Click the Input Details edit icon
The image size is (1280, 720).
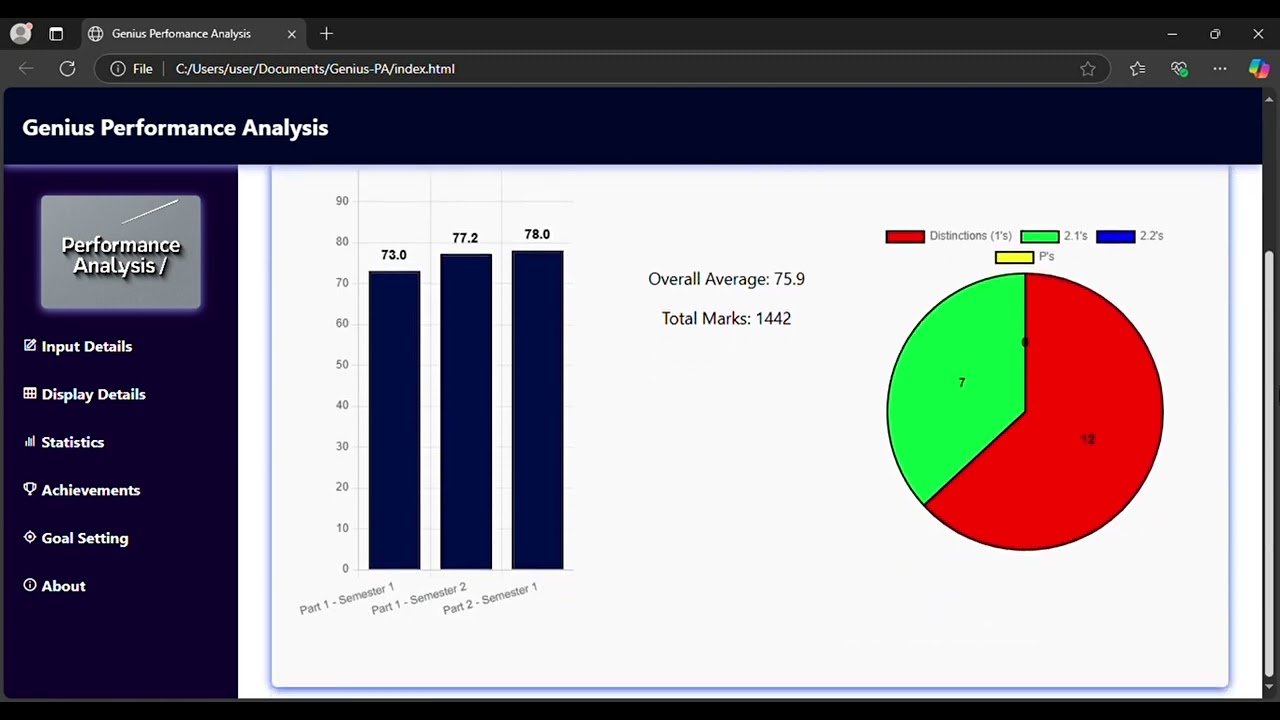pyautogui.click(x=30, y=345)
